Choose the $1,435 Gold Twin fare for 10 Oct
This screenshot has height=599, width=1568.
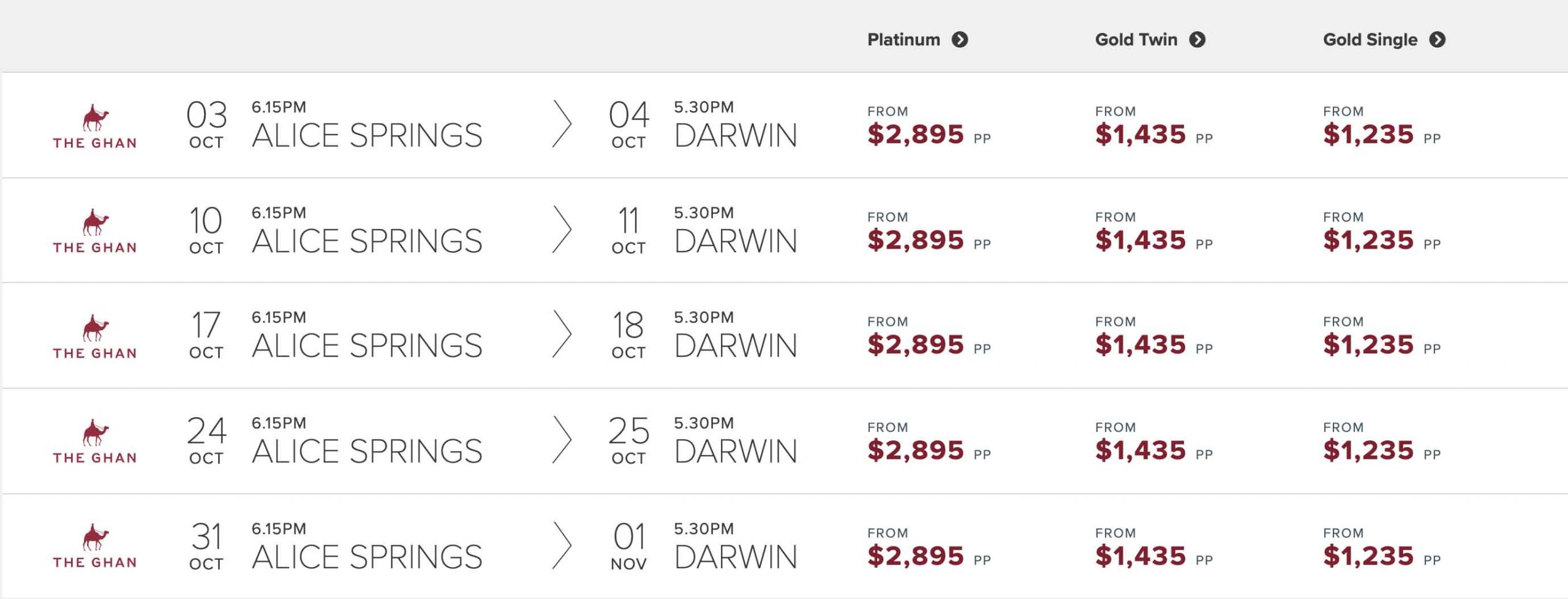(1140, 240)
